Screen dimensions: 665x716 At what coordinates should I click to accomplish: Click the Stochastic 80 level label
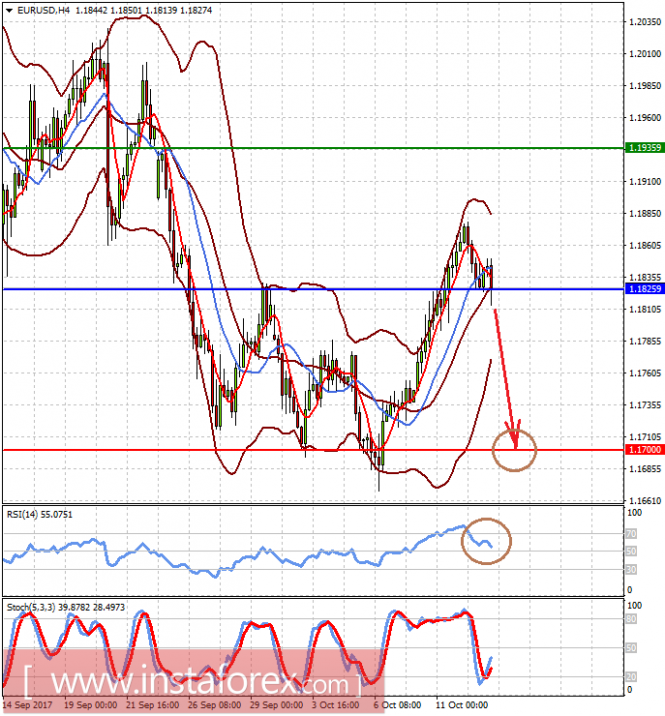click(631, 619)
